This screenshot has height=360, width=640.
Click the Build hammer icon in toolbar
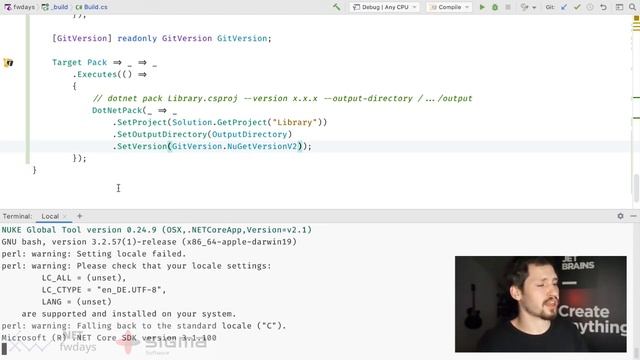coord(337,7)
